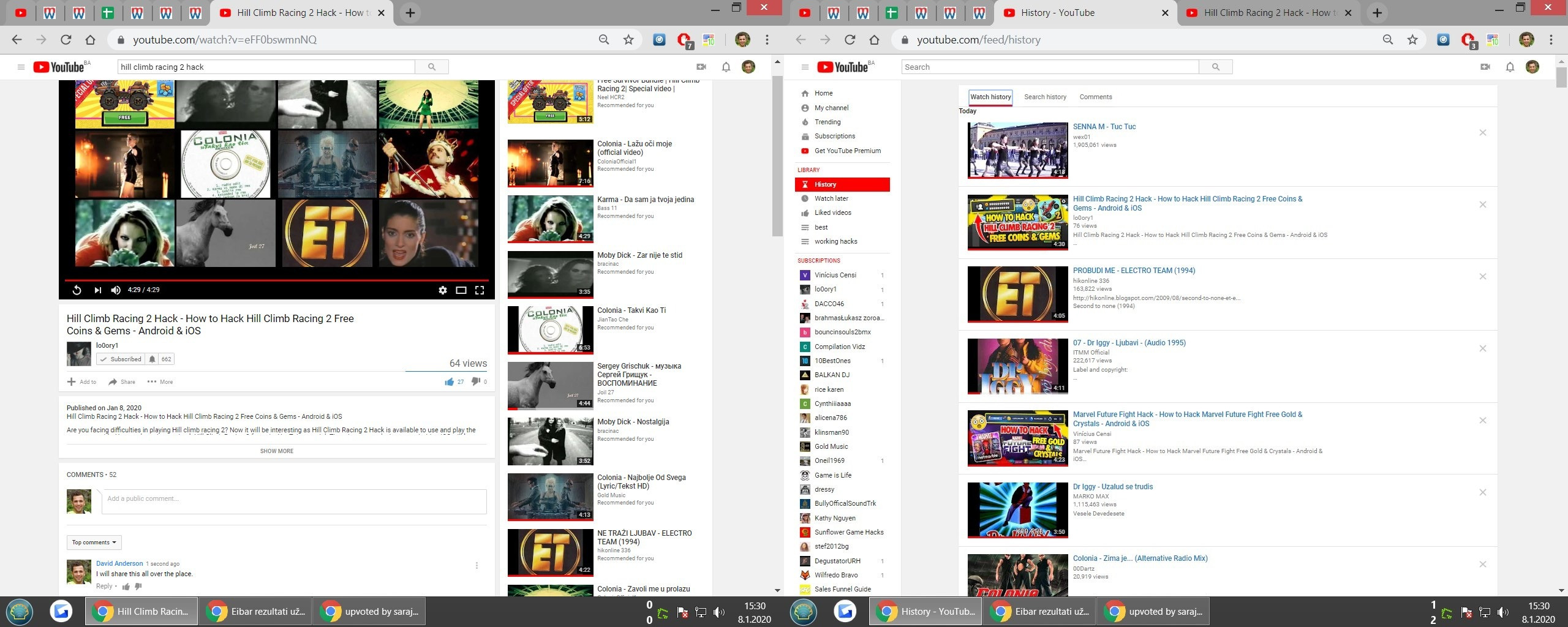Mute video with speaker icon
Screen dimensions: 1568x627
[116, 290]
